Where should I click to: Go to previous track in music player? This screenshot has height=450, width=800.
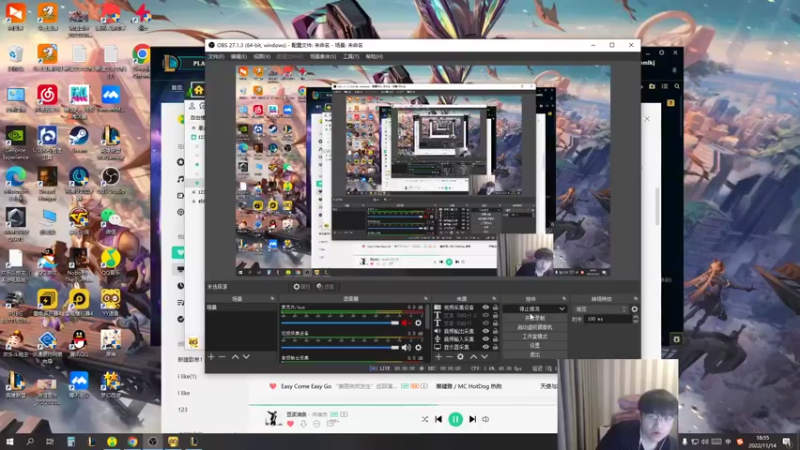point(438,419)
